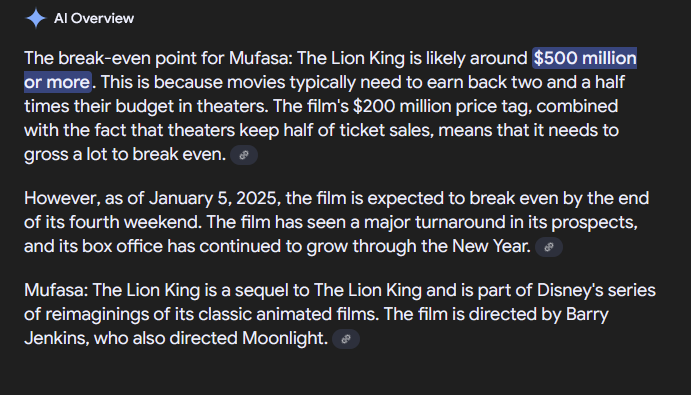Click the highlighted 'or more' text

click(57, 82)
